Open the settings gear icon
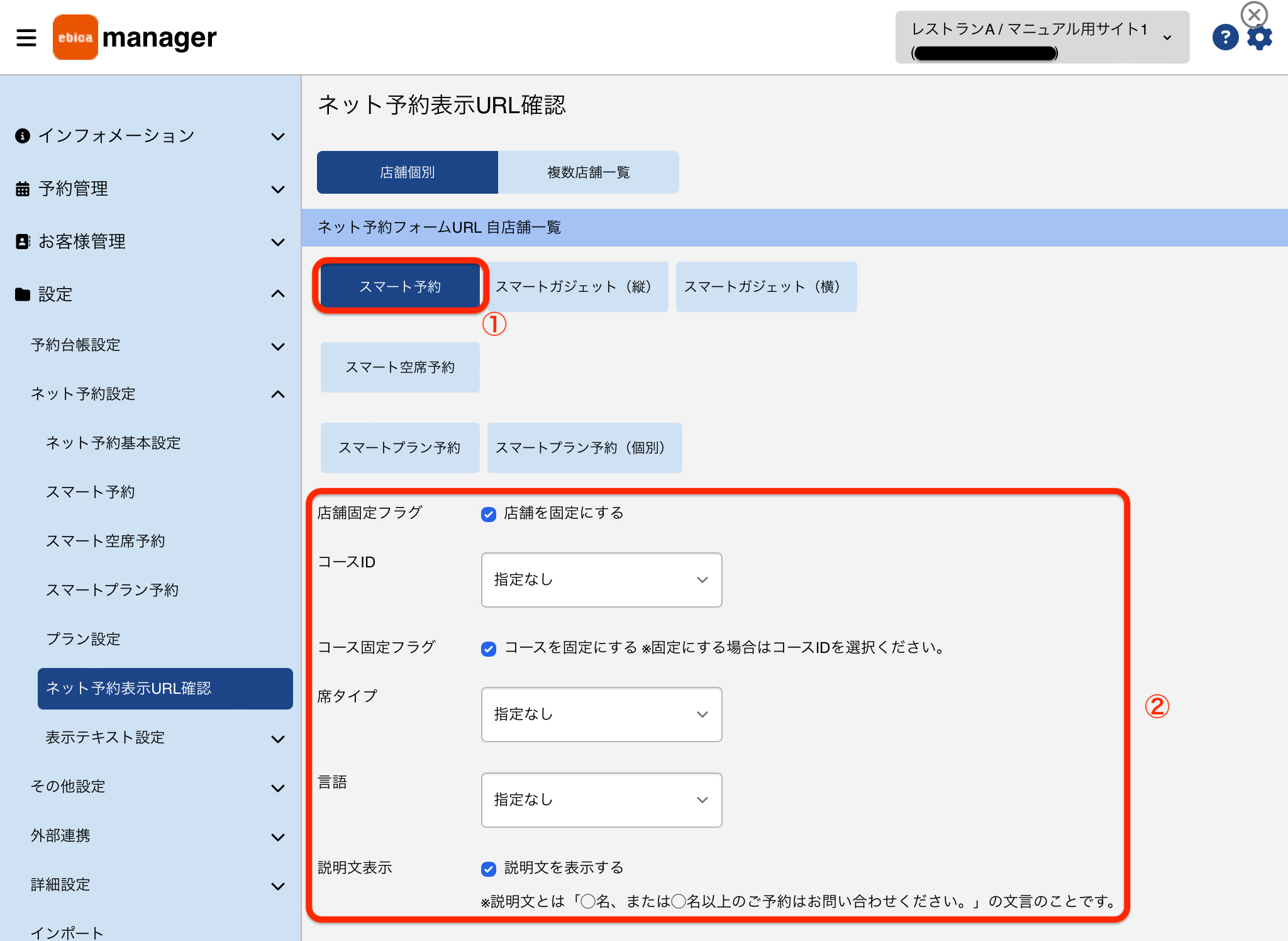The width and height of the screenshot is (1288, 941). (x=1260, y=38)
